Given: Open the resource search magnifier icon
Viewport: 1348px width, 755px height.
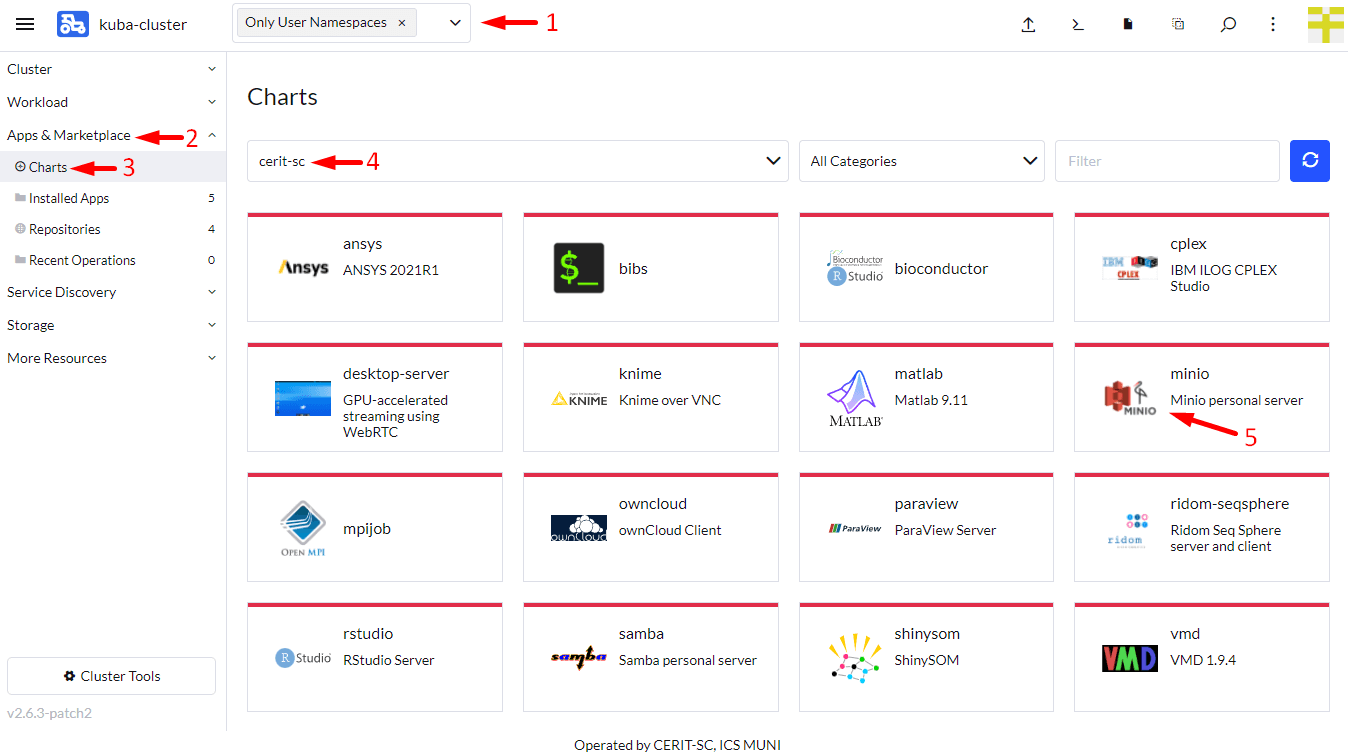Looking at the screenshot, I should [1228, 25].
